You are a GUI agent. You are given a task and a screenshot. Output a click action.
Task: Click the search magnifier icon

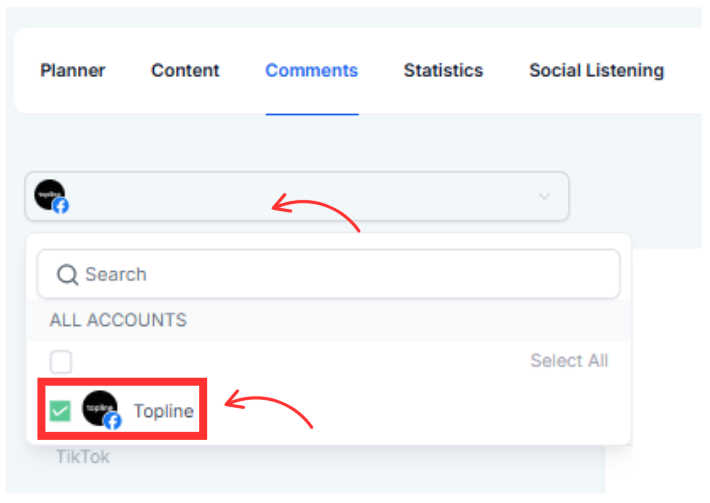tap(67, 275)
